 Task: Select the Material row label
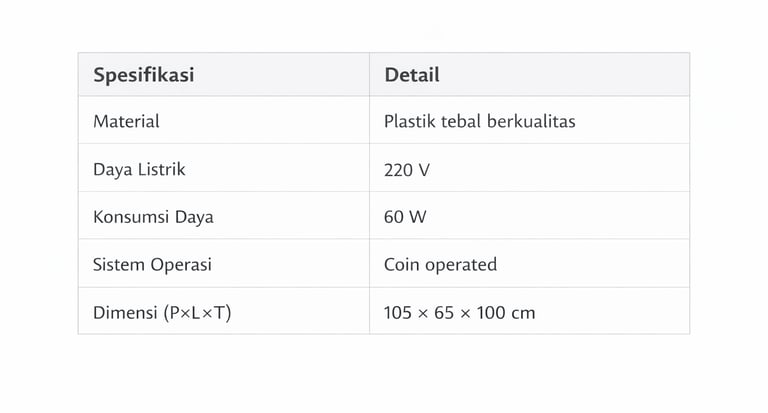[x=126, y=121]
